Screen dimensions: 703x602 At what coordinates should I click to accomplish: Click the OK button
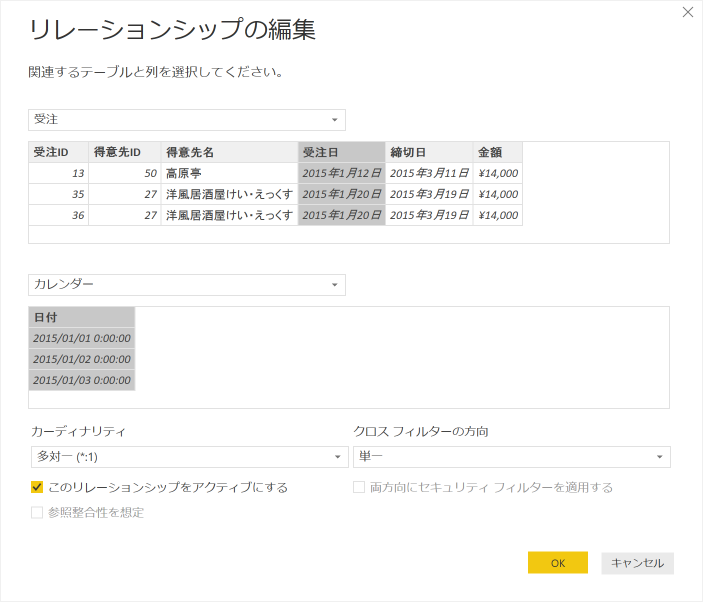point(558,563)
